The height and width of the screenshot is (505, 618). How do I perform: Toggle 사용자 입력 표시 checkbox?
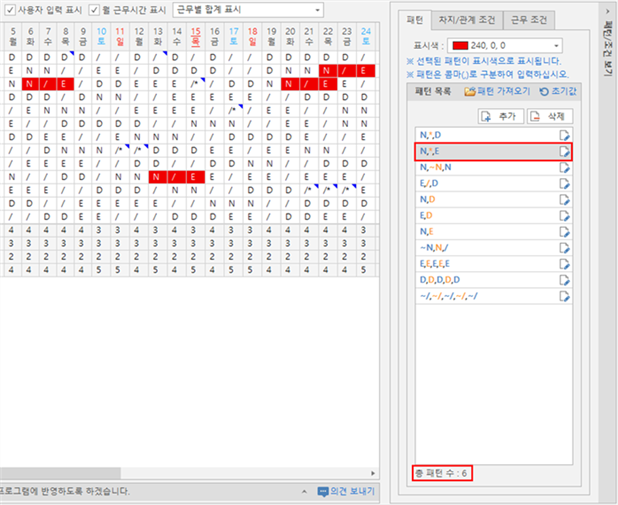point(9,9)
